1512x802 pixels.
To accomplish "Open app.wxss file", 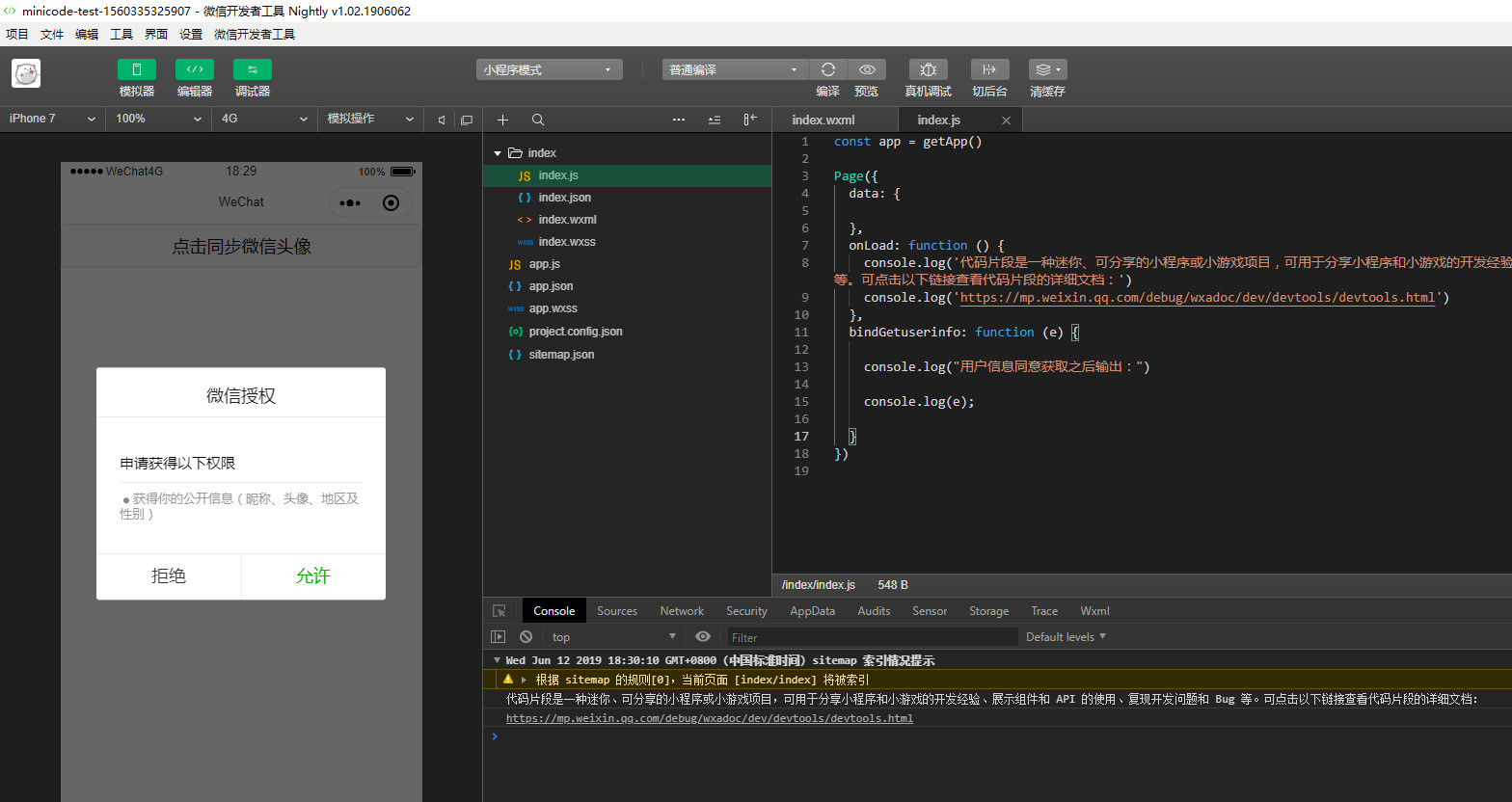I will pos(627,308).
